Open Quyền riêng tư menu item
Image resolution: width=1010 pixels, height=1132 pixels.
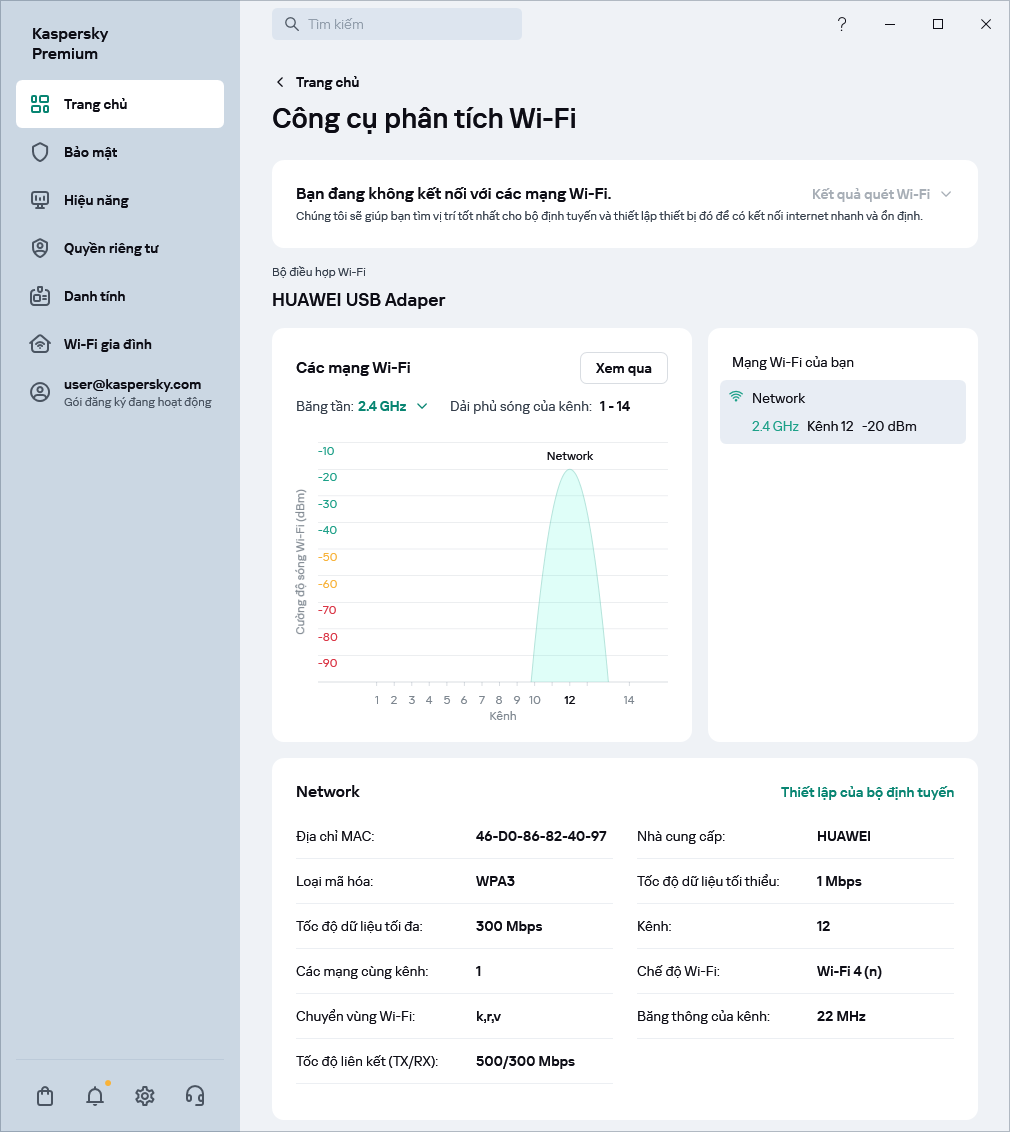111,248
